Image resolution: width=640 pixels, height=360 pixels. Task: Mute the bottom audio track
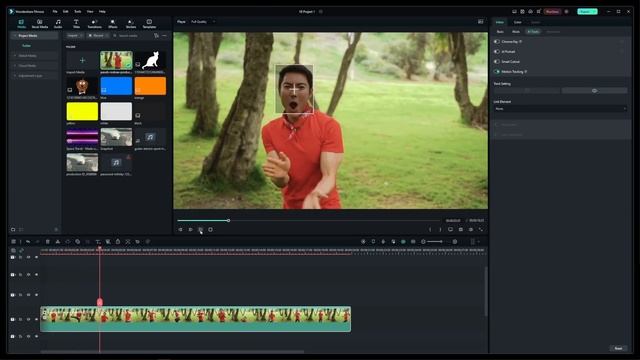(x=29, y=336)
